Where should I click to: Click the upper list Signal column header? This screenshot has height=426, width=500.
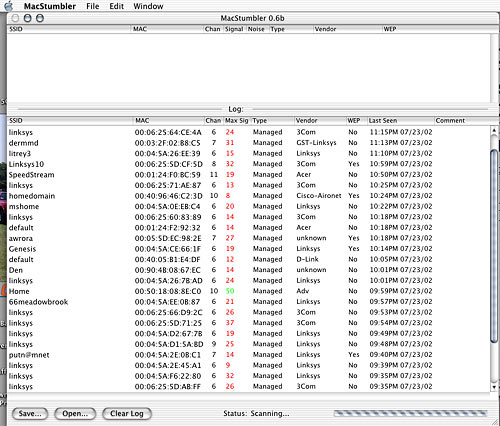coord(234,29)
